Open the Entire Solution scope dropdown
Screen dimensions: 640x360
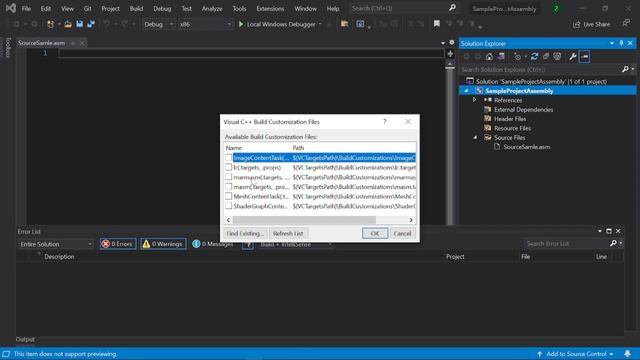pos(56,244)
